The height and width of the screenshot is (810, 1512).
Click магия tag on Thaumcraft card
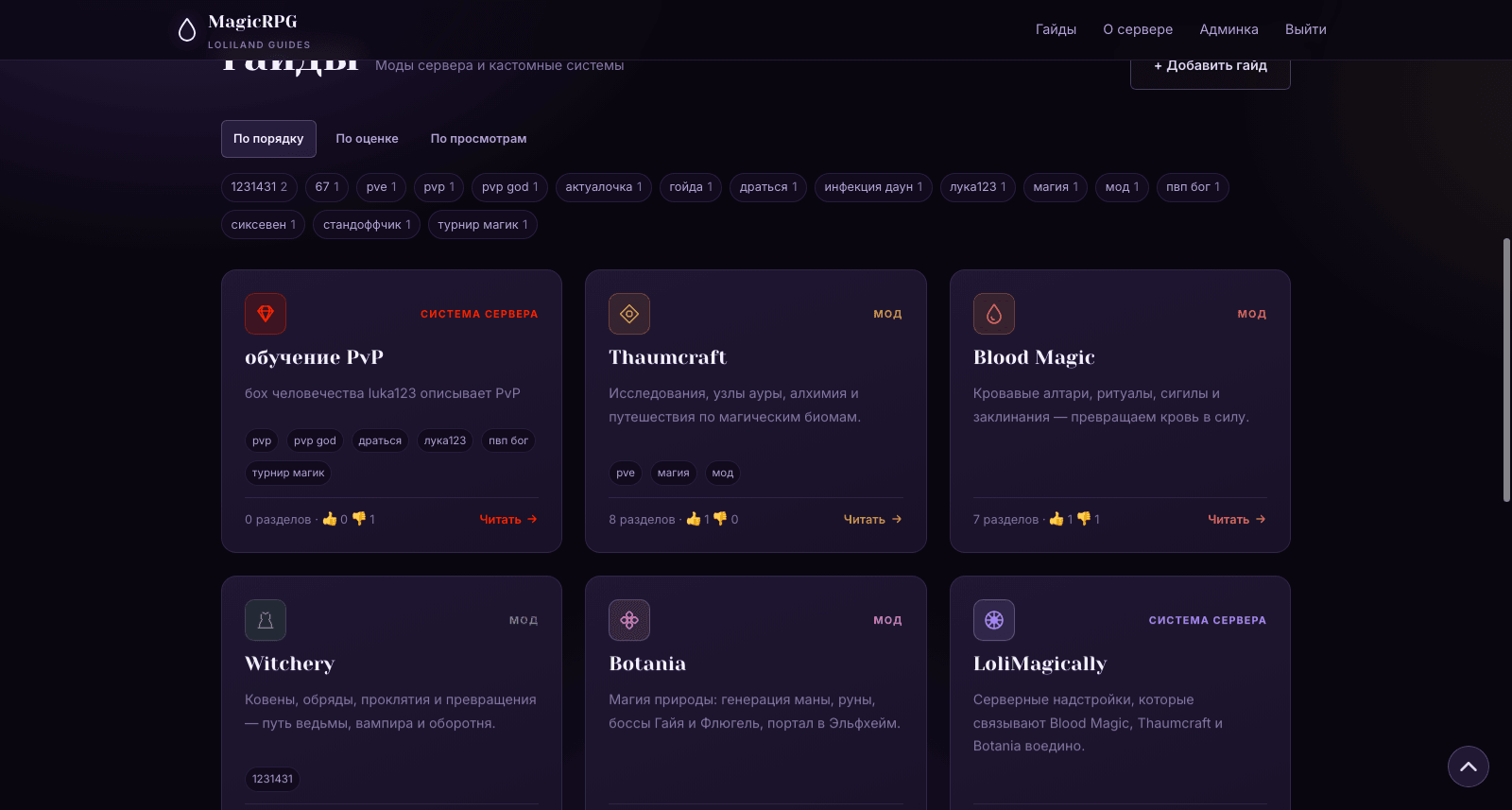pos(674,473)
